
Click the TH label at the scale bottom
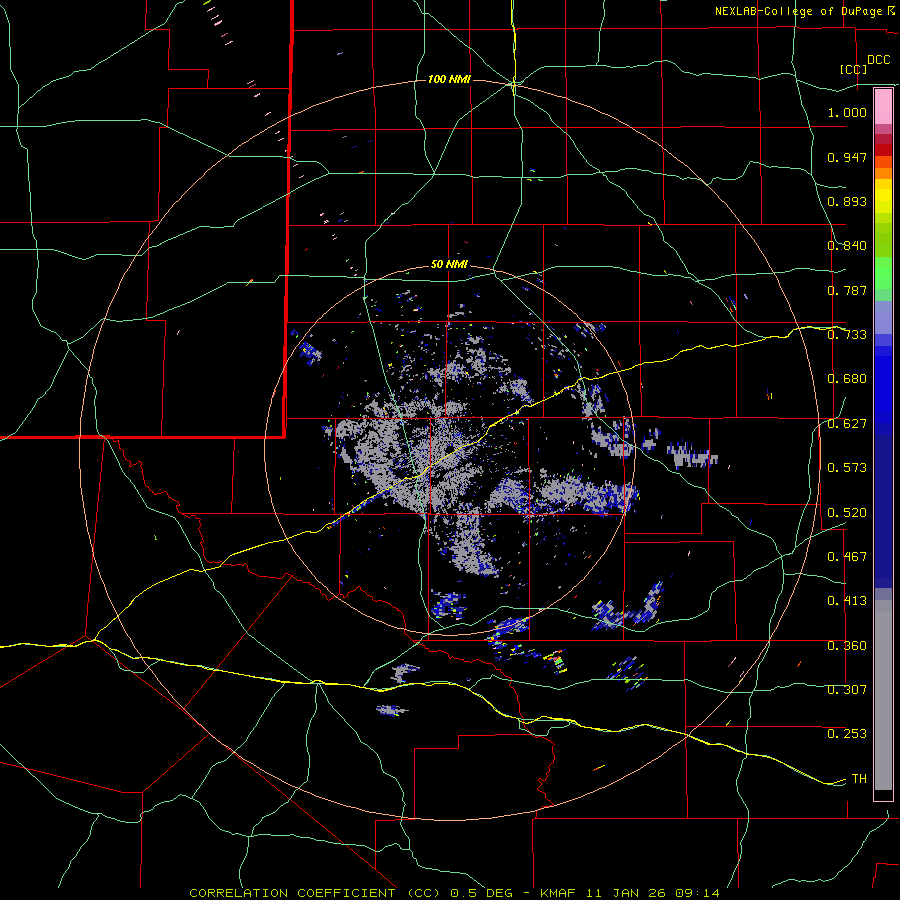859,779
